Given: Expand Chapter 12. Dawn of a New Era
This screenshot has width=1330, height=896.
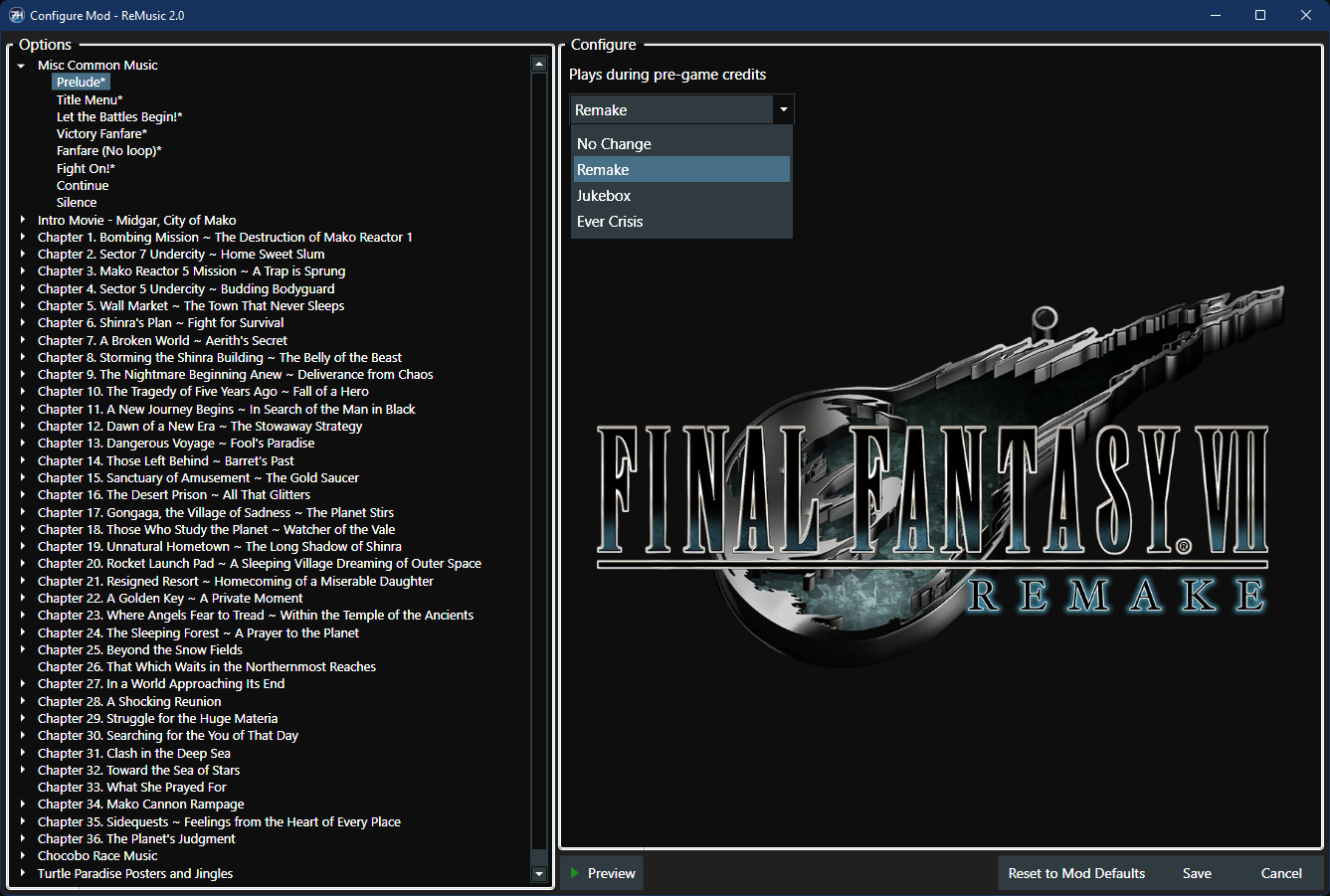Looking at the screenshot, I should [22, 426].
